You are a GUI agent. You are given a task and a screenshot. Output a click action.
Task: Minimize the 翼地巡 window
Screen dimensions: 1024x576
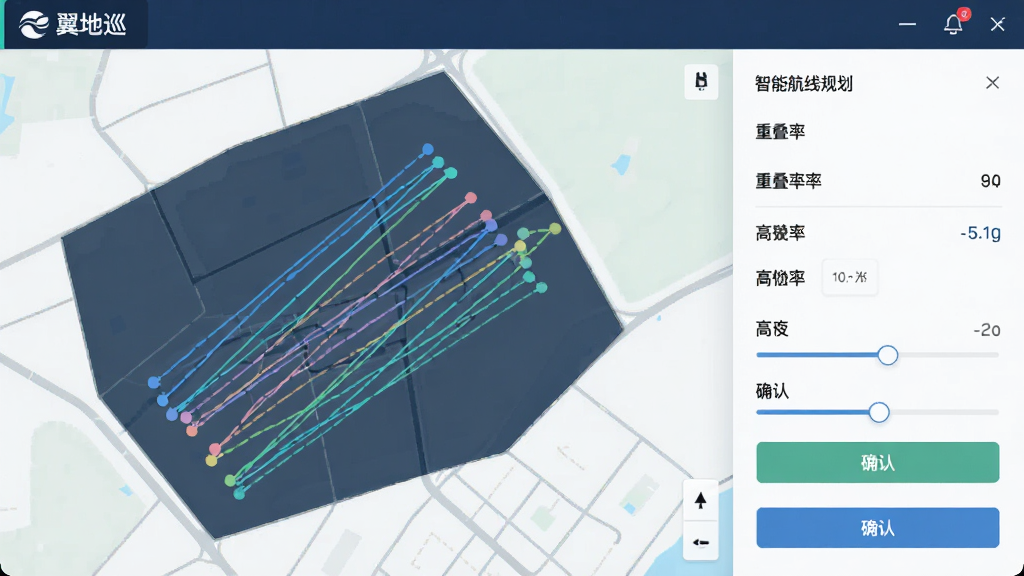tap(907, 24)
